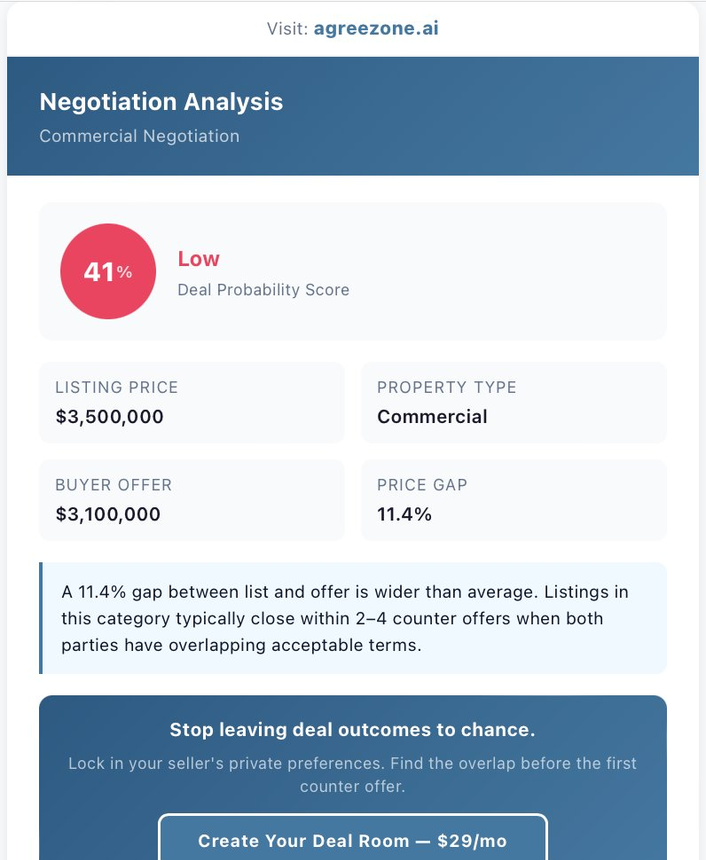Screen dimensions: 706x860
Task: Click the seller's private preferences subtext
Action: [352, 775]
